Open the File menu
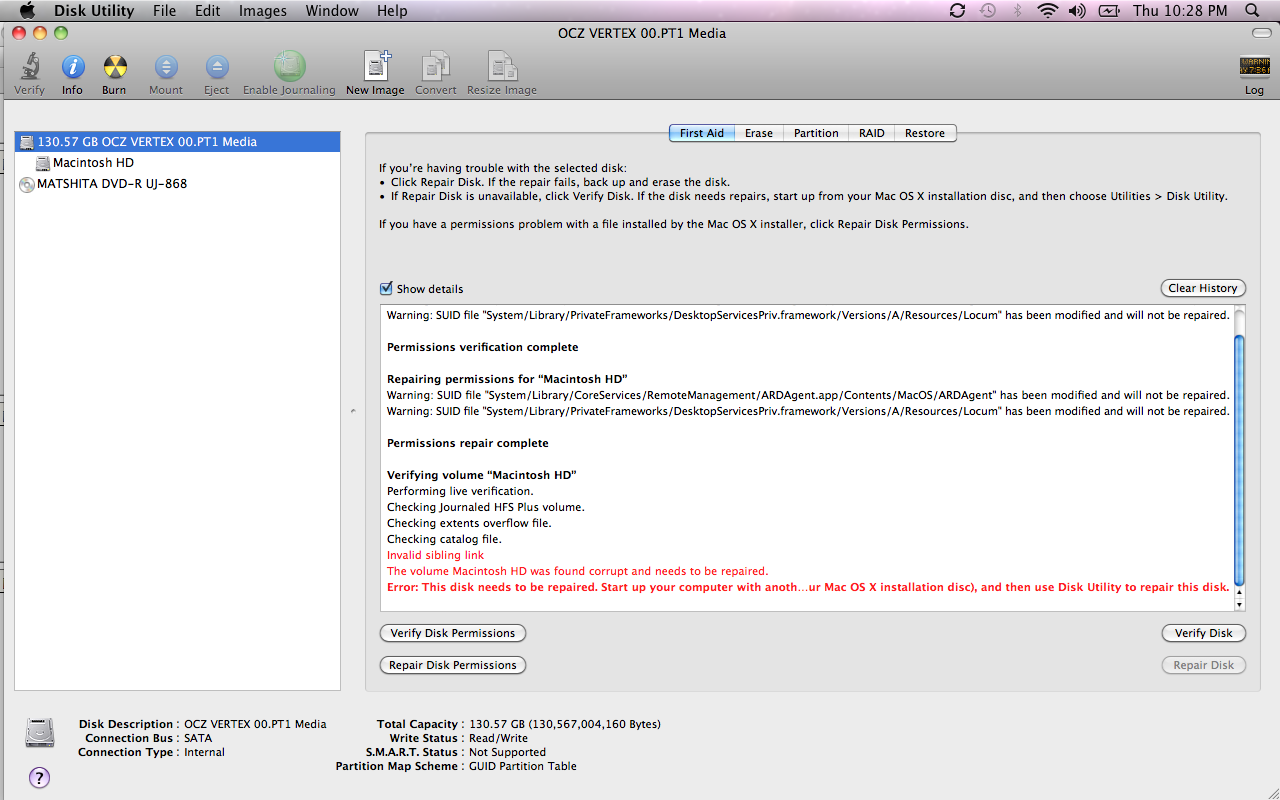This screenshot has height=800, width=1280. [165, 11]
